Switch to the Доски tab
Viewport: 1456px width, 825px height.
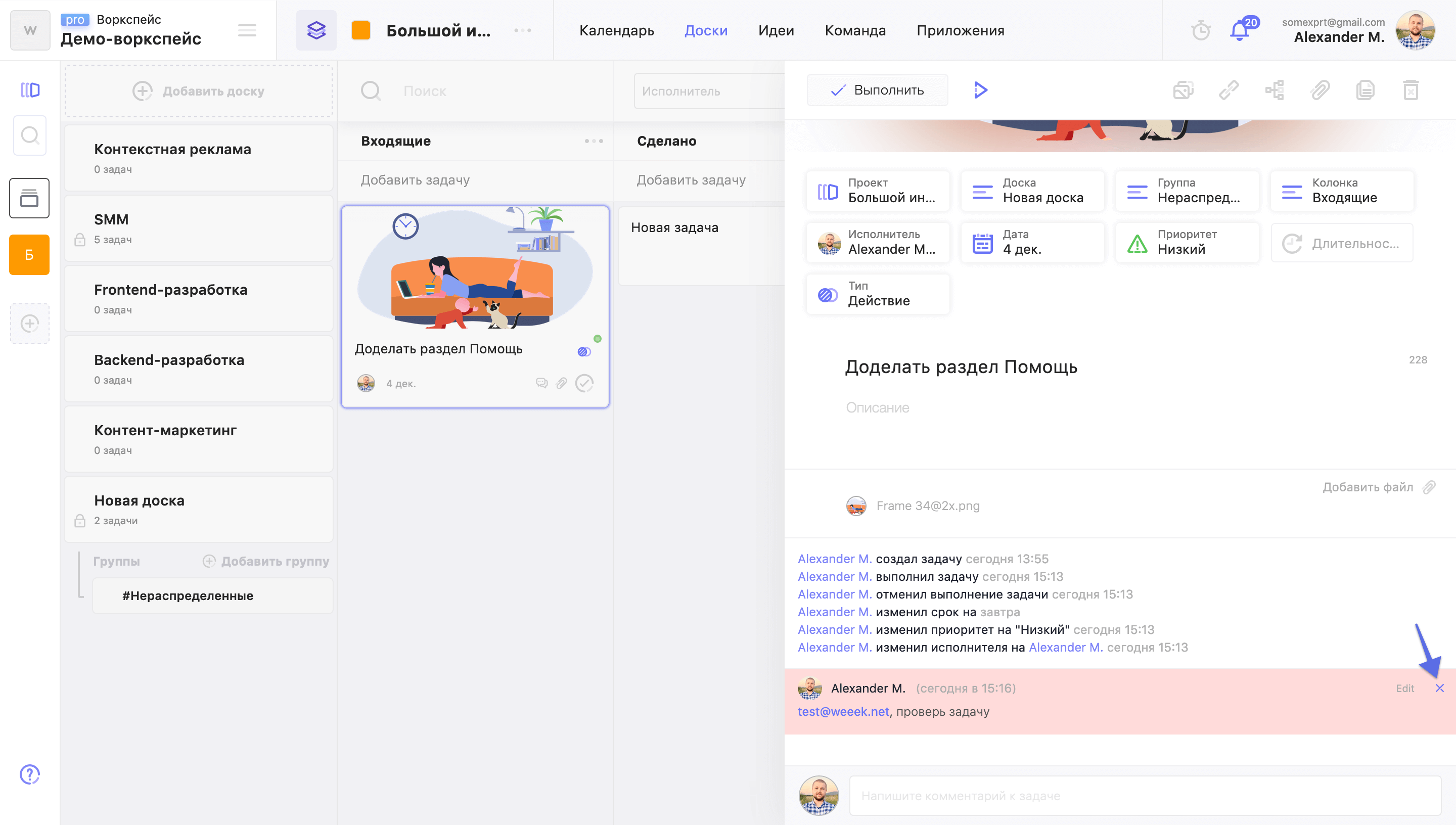coord(706,31)
